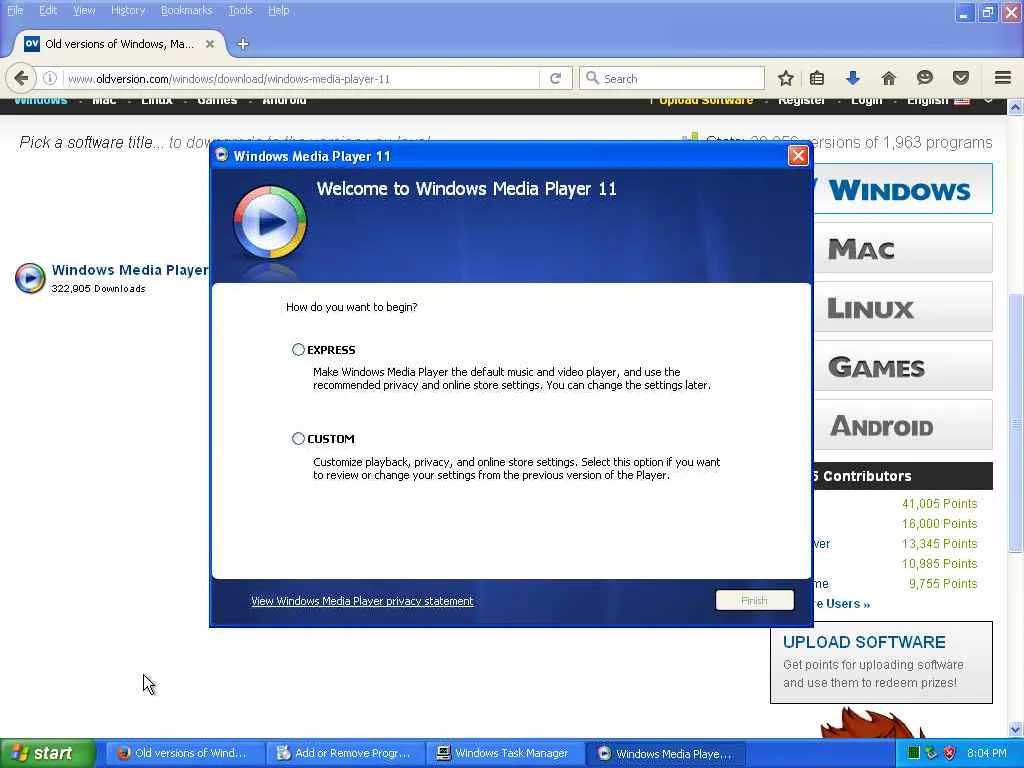Click the GAMES category banner
Image resolution: width=1024 pixels, height=768 pixels.
coord(903,366)
